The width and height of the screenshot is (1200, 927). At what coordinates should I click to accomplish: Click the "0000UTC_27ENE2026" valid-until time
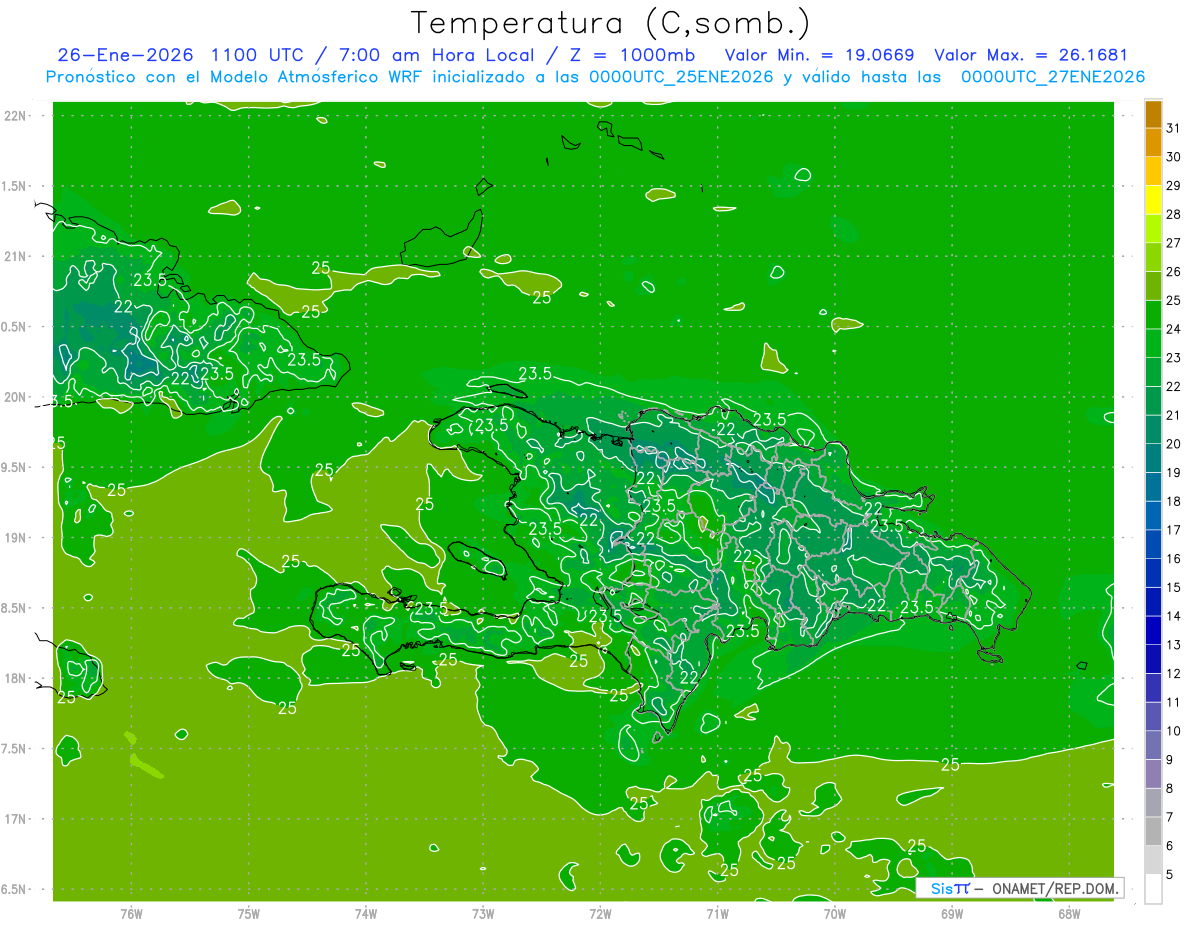point(1053,77)
